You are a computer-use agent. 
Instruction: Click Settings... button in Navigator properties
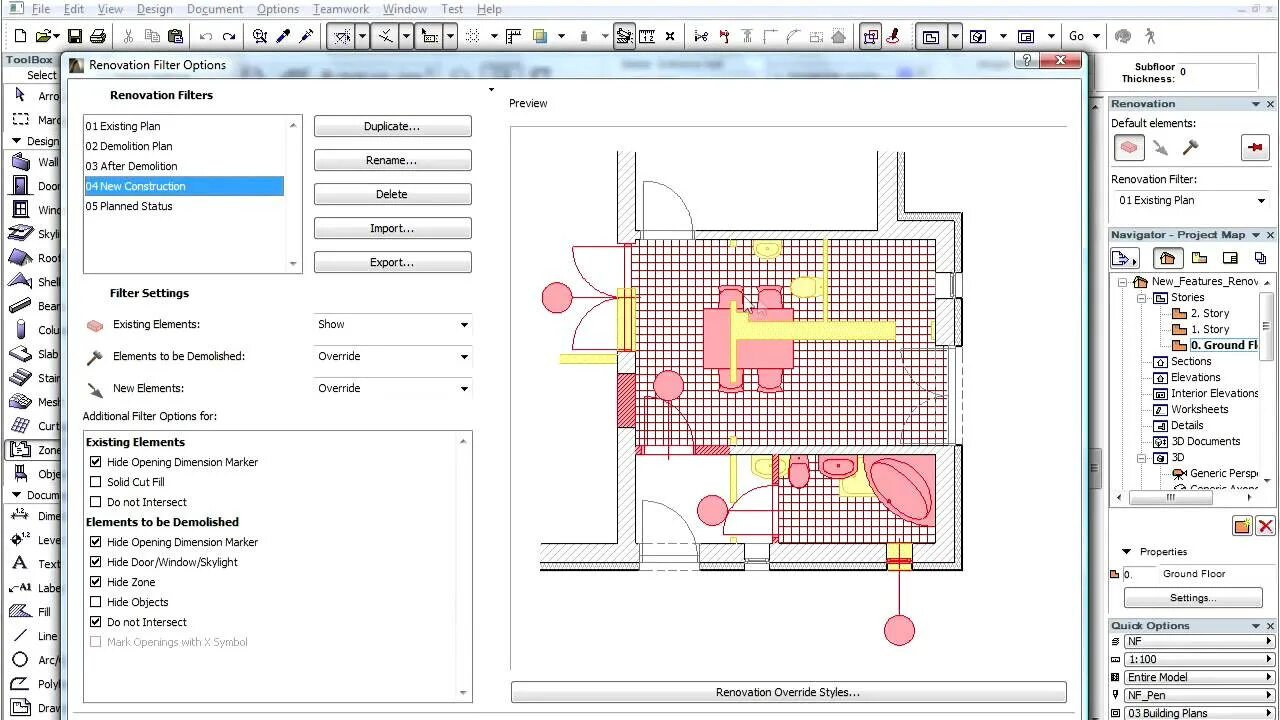pos(1192,598)
